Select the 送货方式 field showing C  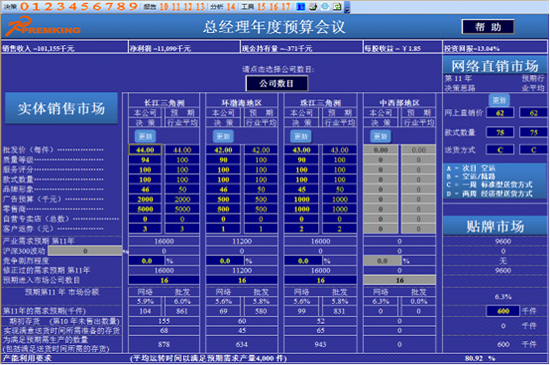[x=500, y=150]
